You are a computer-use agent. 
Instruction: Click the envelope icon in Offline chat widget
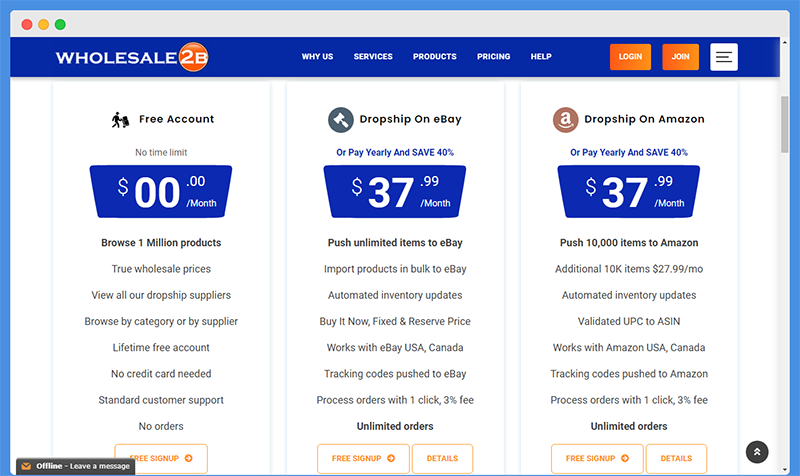(27, 466)
